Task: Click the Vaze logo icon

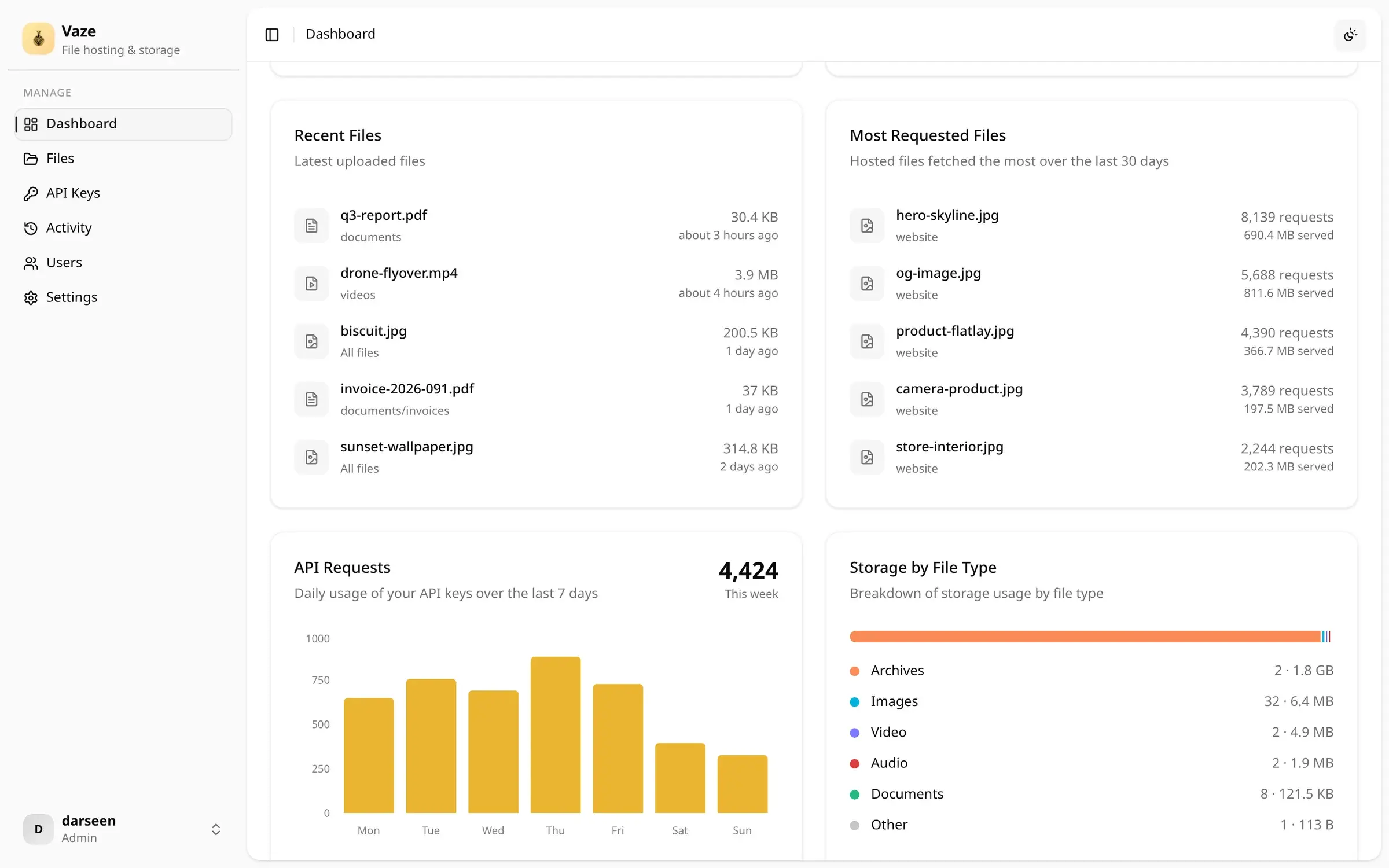Action: point(38,39)
